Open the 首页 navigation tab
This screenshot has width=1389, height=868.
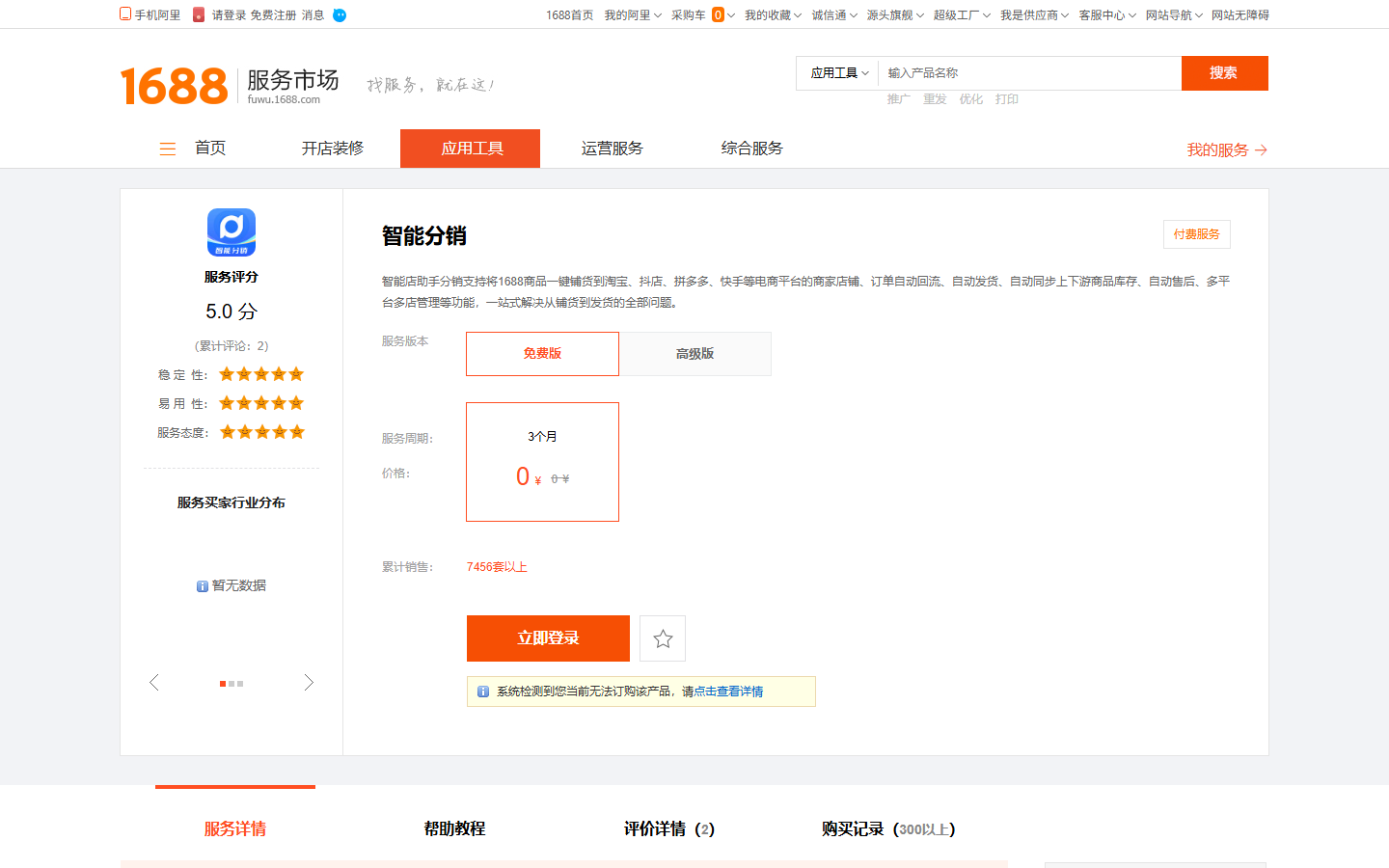coord(210,149)
